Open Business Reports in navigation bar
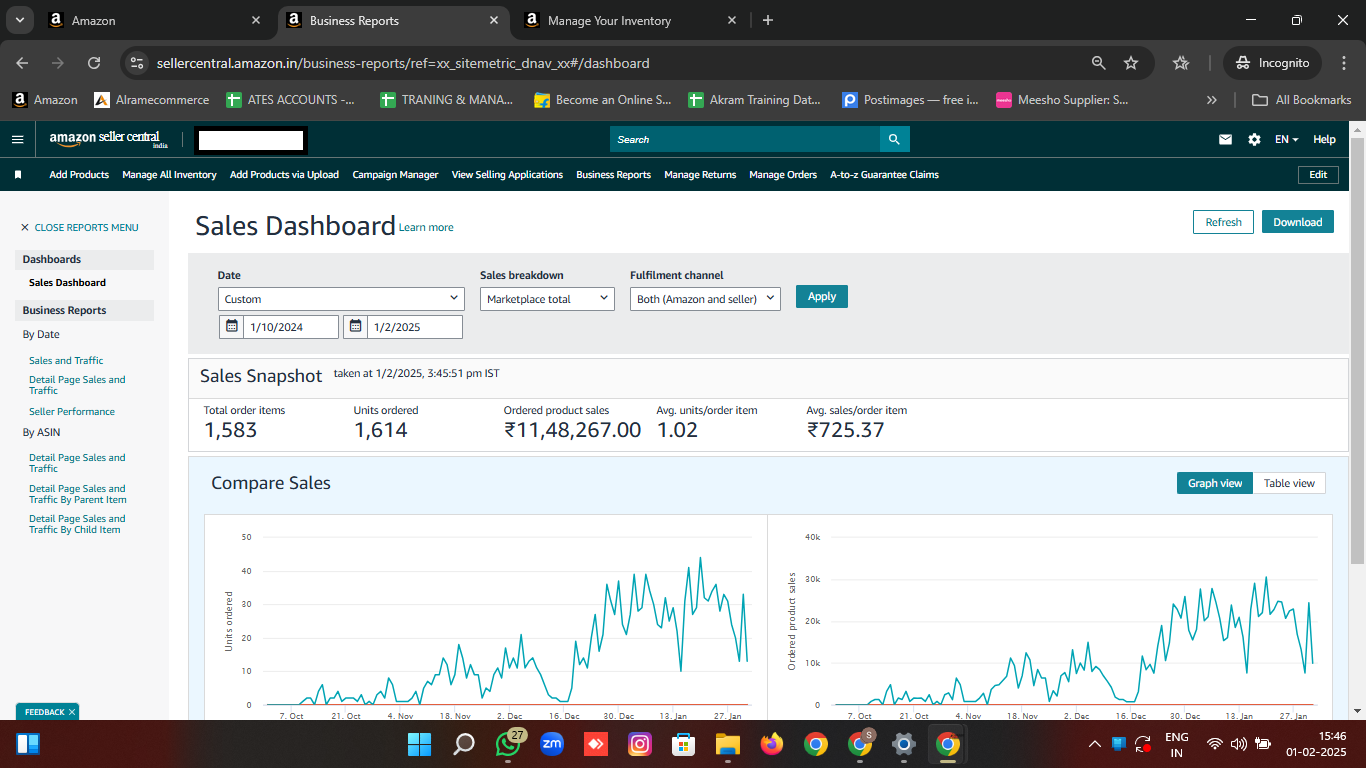1366x768 pixels. click(613, 175)
